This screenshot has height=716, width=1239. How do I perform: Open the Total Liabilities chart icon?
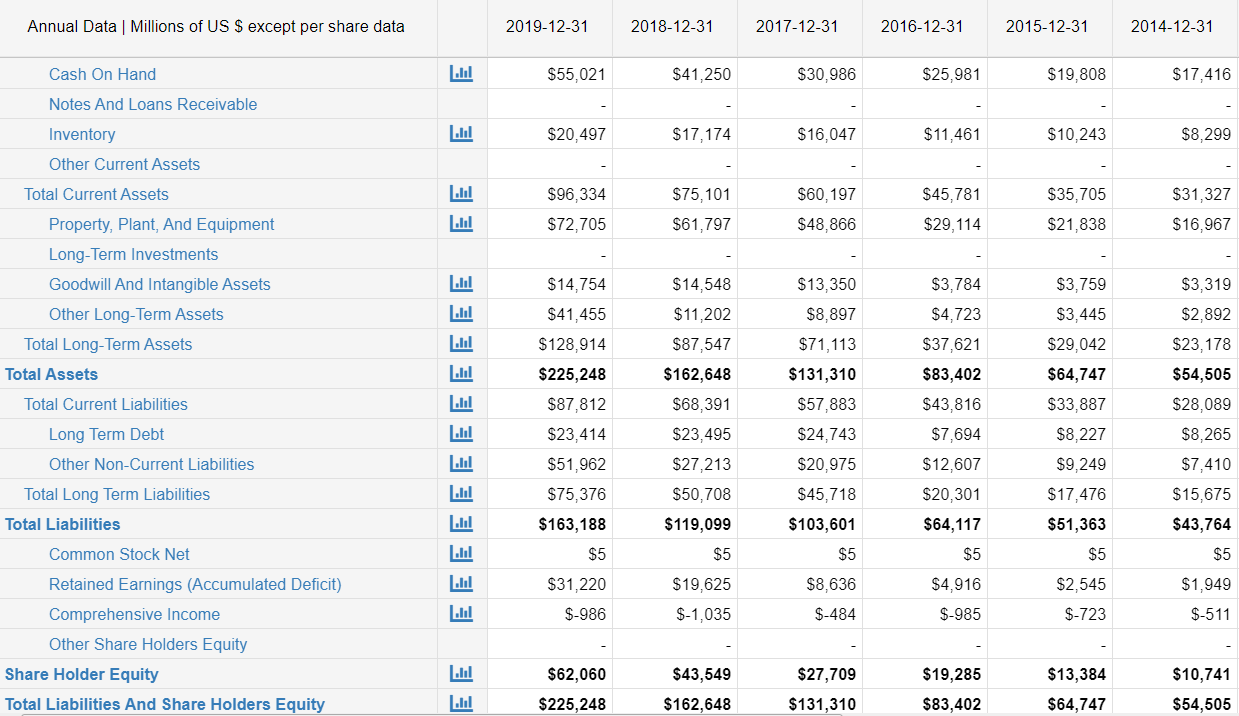pos(461,523)
